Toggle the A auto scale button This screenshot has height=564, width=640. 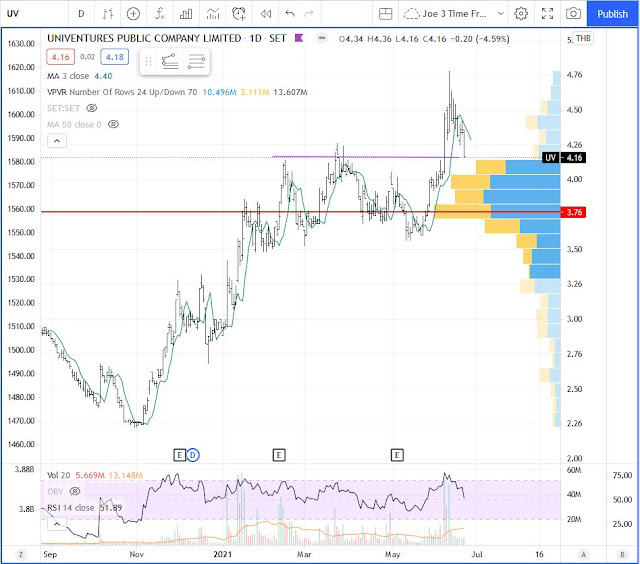(583, 554)
